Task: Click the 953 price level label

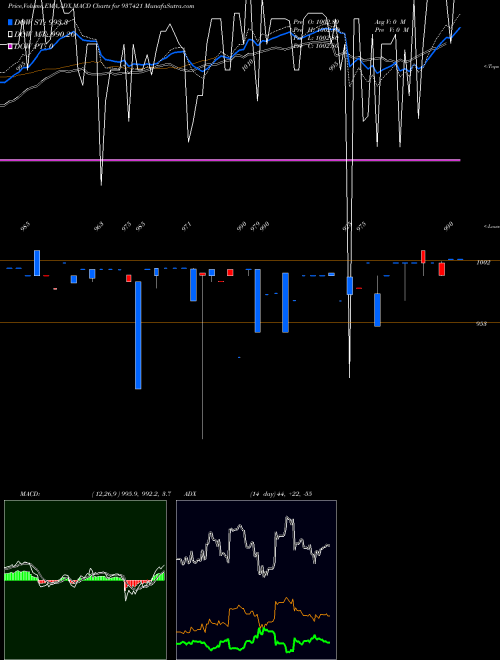Action: pos(481,324)
